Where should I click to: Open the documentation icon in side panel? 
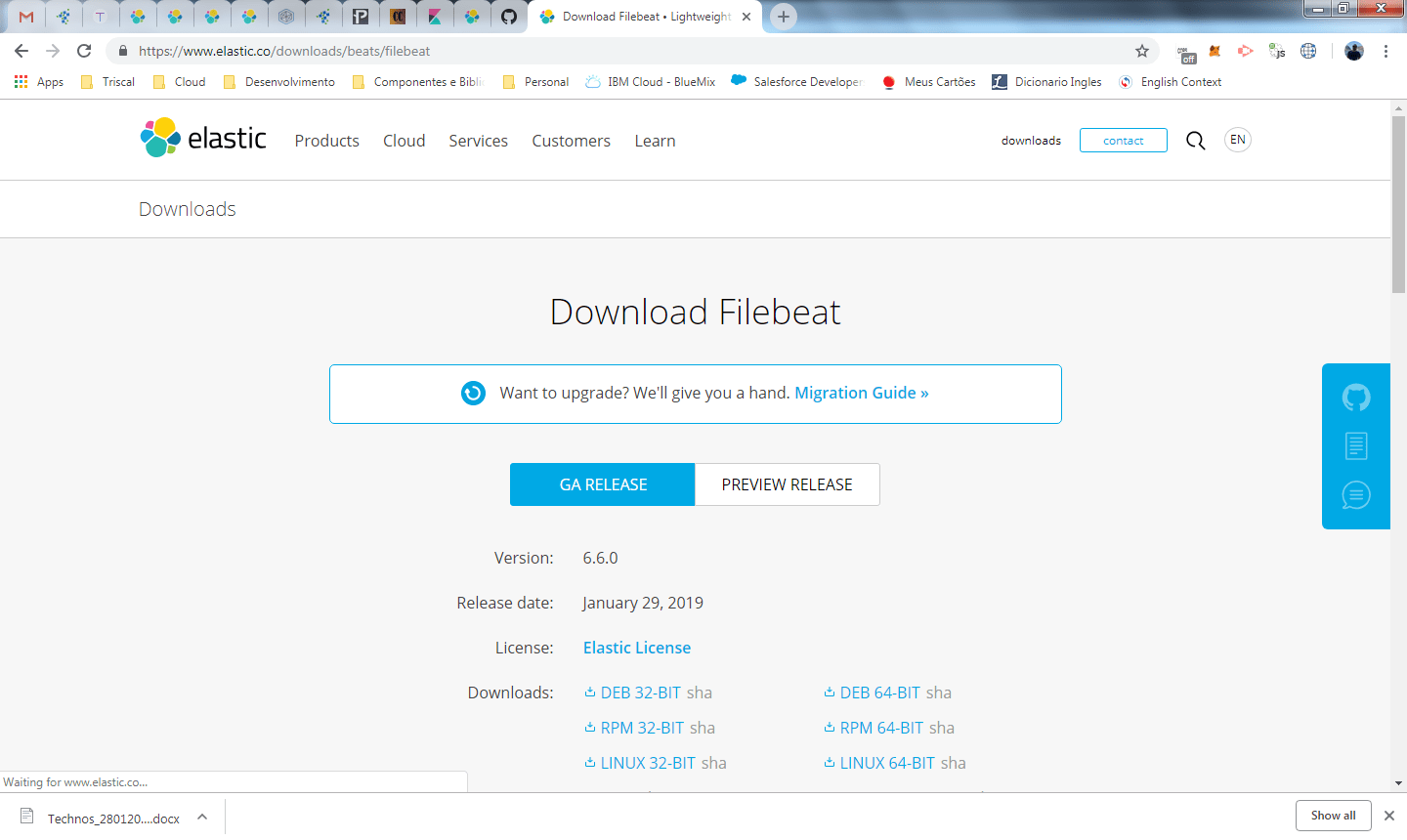coord(1356,446)
